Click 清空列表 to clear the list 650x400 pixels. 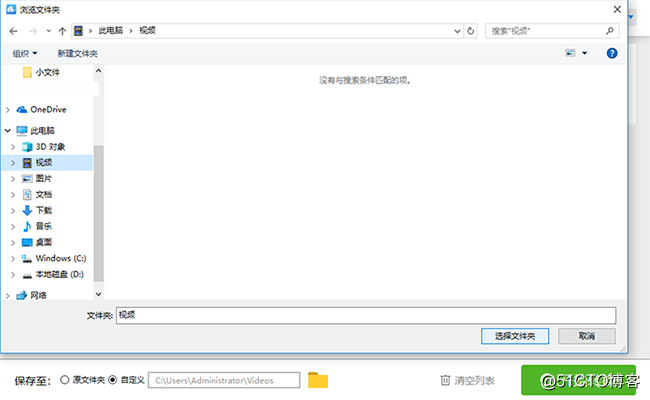[x=467, y=380]
